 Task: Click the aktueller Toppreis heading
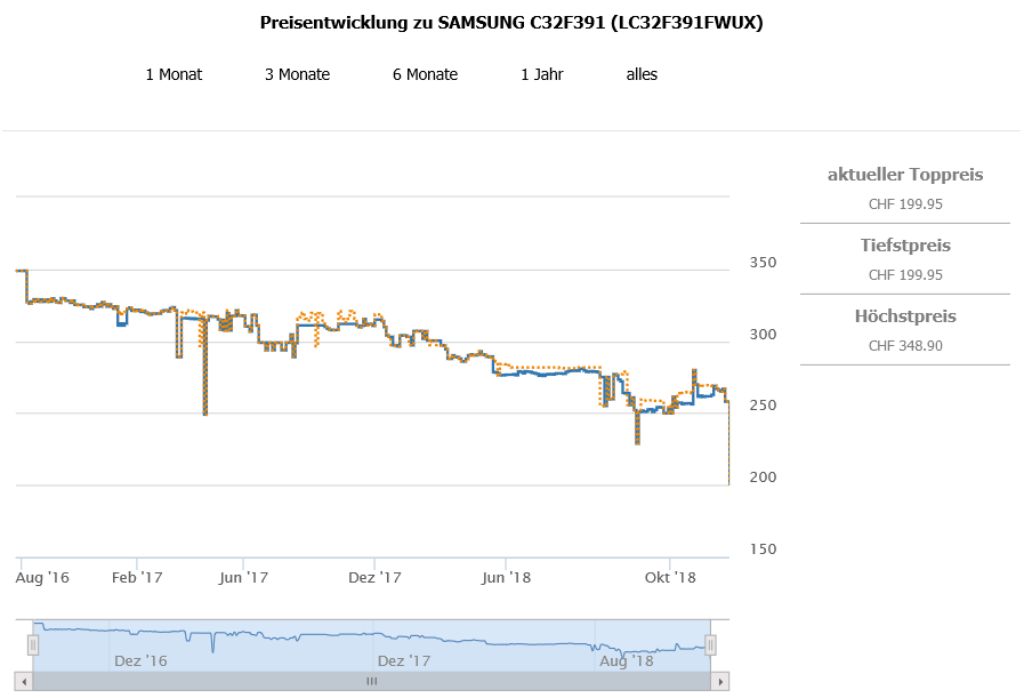point(905,175)
